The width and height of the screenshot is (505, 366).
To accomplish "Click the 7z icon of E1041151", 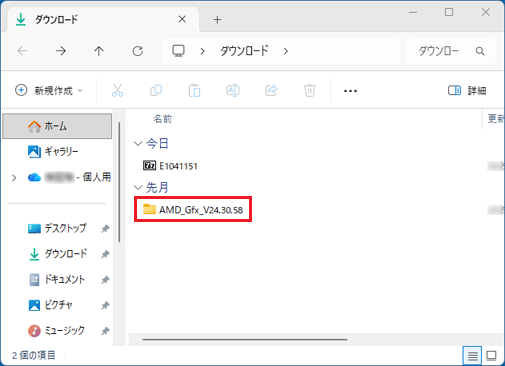I will click(x=149, y=166).
